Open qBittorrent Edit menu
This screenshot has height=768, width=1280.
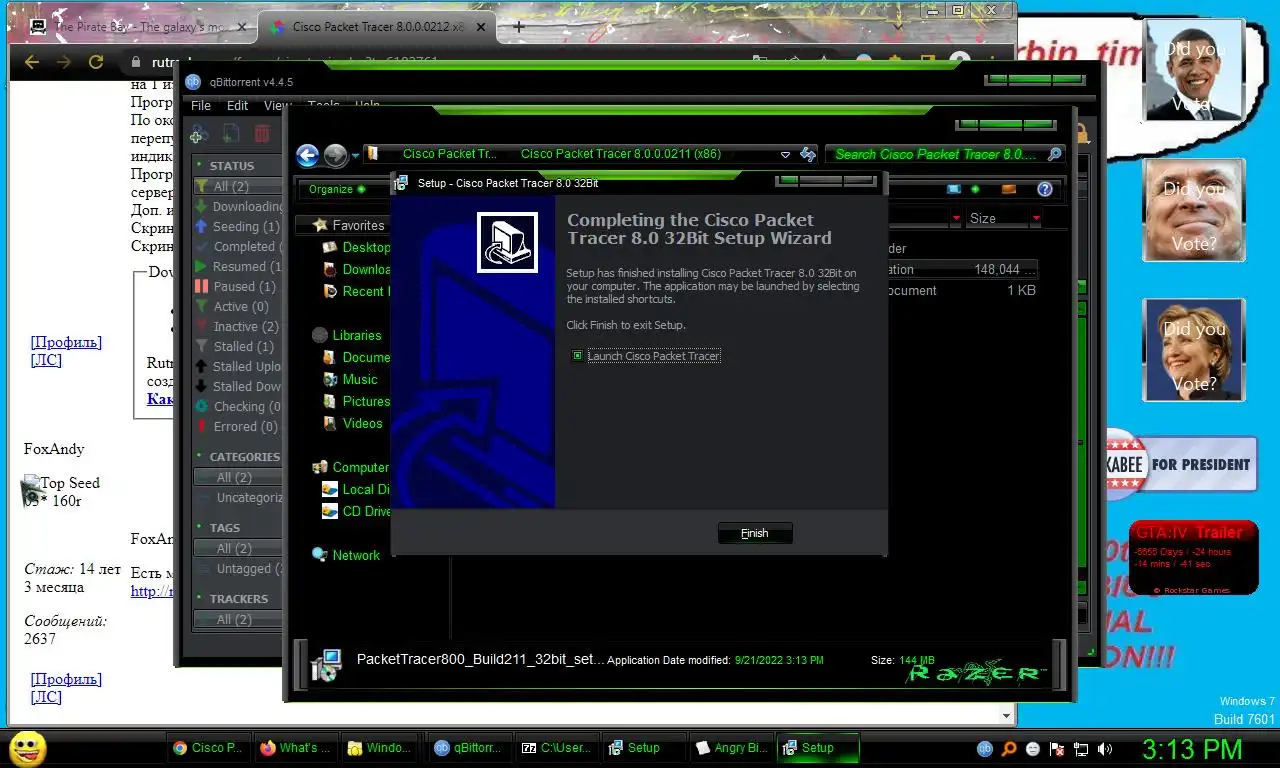pyautogui.click(x=237, y=105)
